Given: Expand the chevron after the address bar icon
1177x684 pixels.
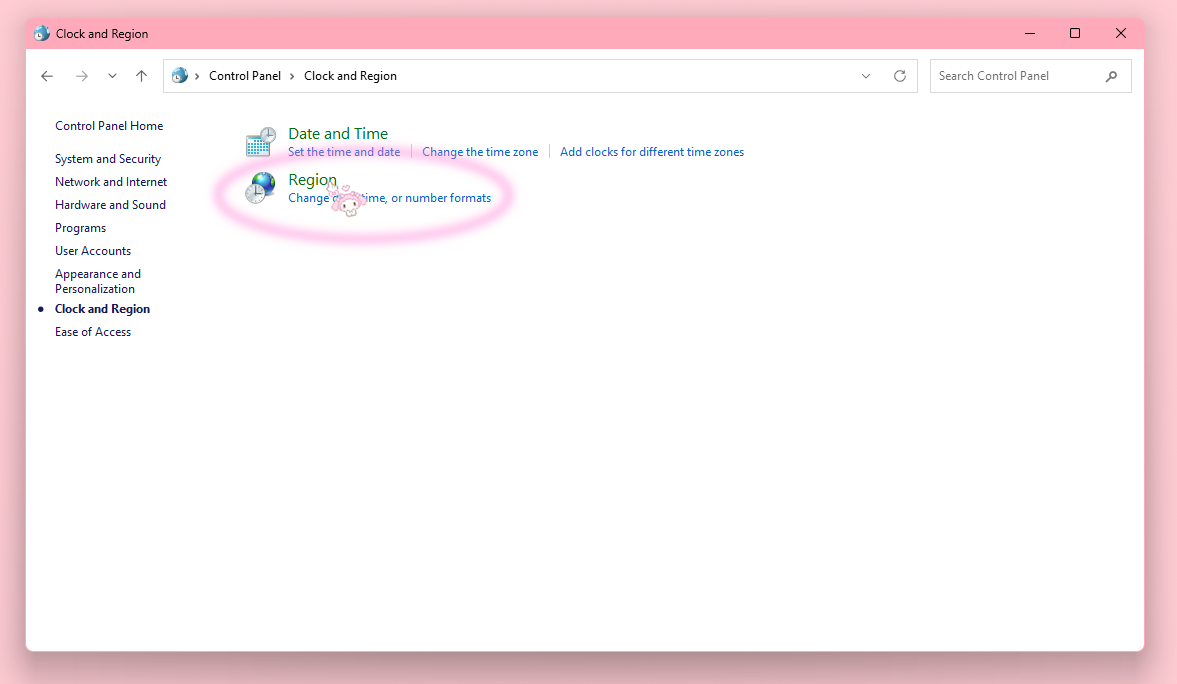Looking at the screenshot, I should click(197, 76).
